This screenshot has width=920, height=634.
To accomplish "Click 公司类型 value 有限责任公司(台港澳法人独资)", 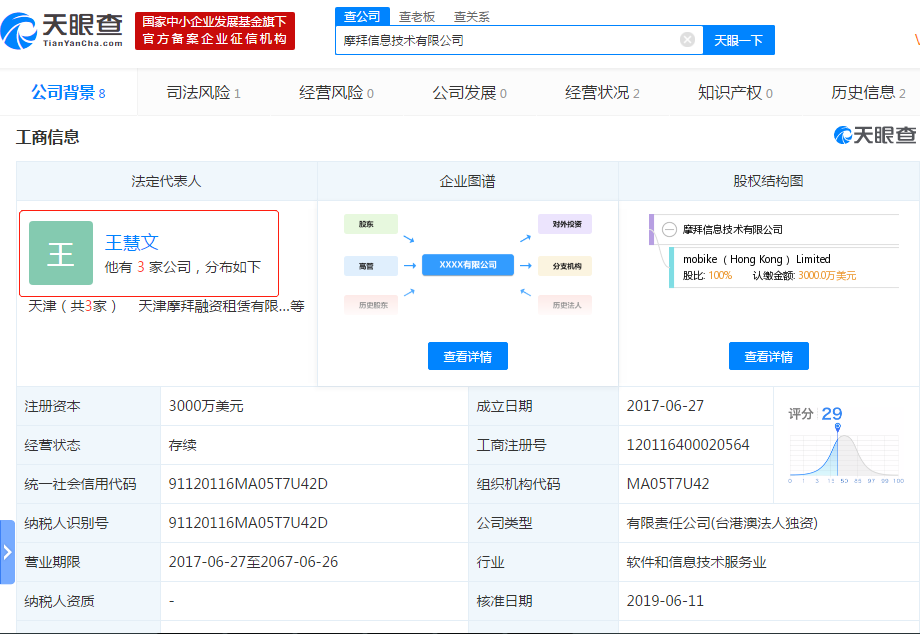I will point(722,523).
